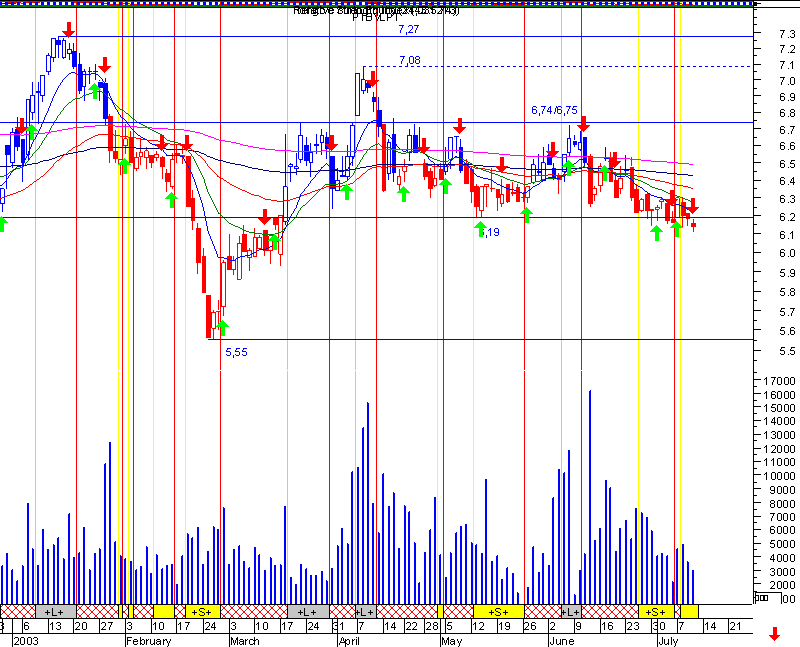Click the red down arrow beside the 7,08 April high

tap(372, 79)
